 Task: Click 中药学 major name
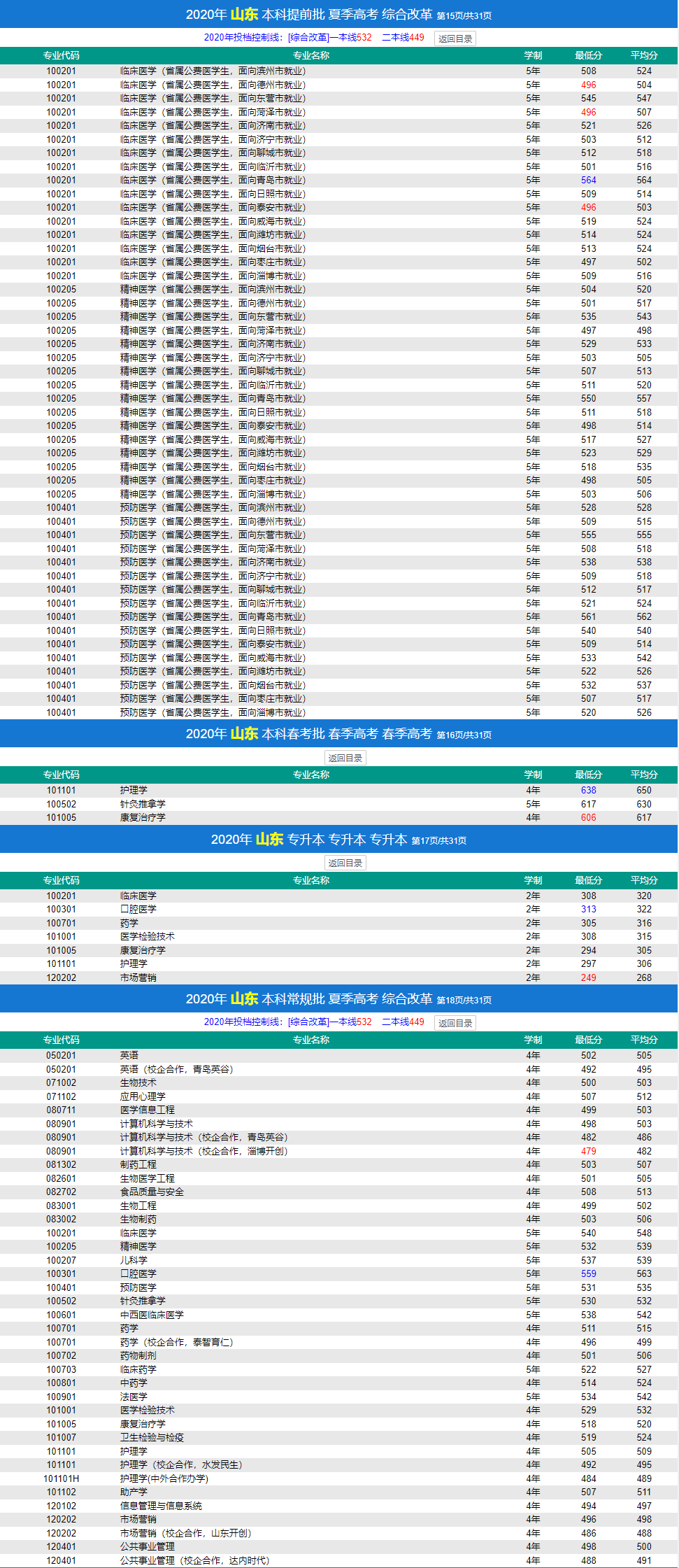(x=134, y=1383)
